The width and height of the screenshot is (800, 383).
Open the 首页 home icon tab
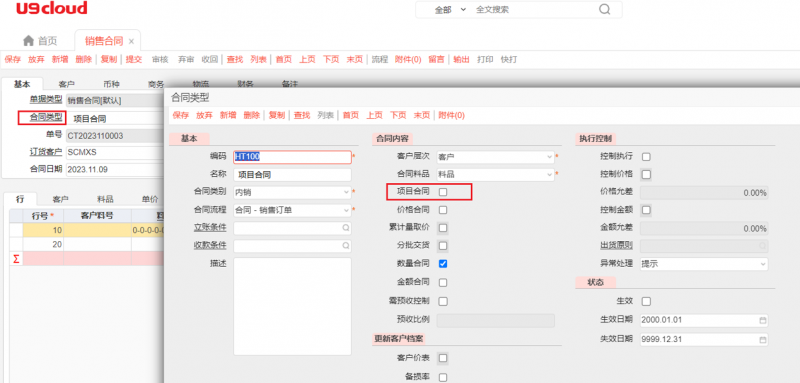[40, 41]
